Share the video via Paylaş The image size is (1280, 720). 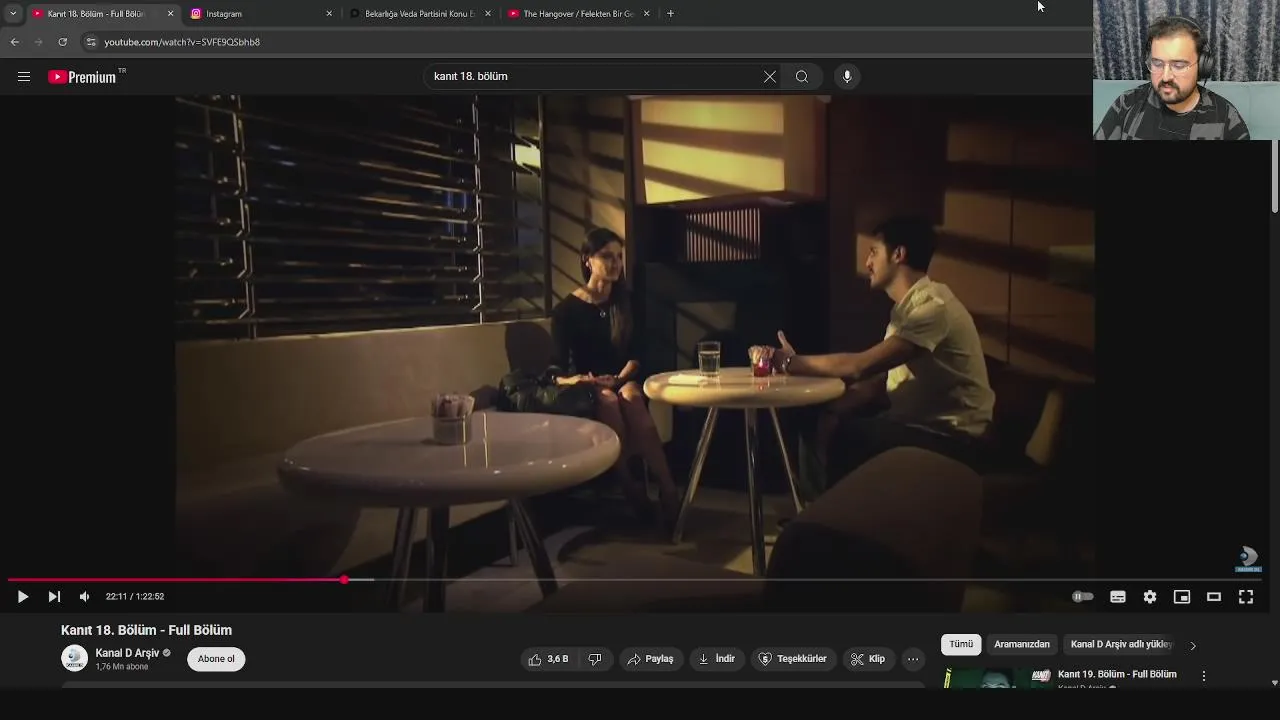click(650, 659)
